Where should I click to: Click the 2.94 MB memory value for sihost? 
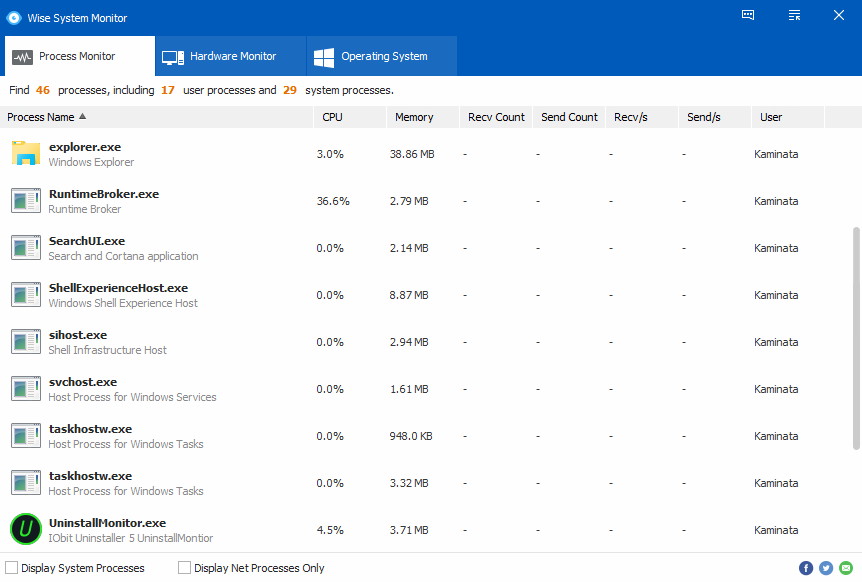[x=408, y=342]
